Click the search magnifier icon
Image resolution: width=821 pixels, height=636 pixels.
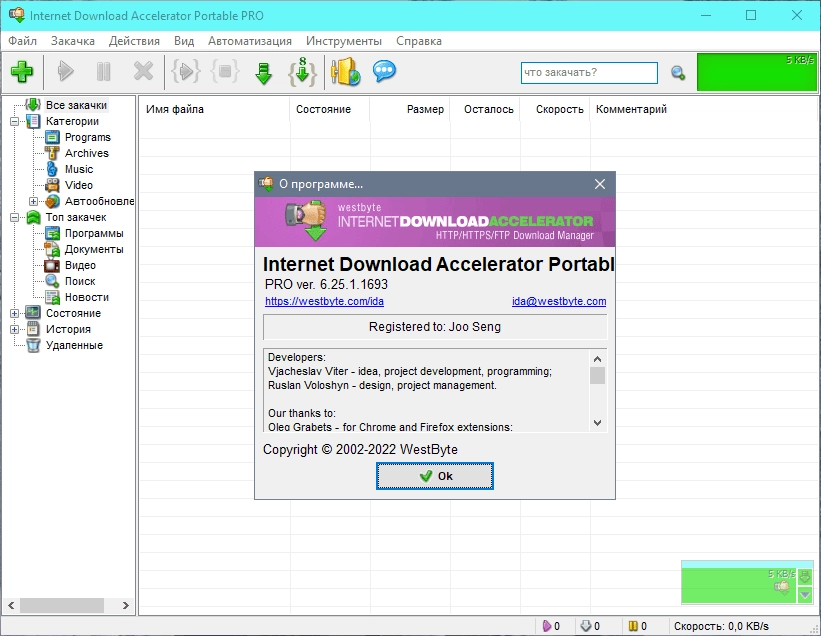pyautogui.click(x=679, y=73)
